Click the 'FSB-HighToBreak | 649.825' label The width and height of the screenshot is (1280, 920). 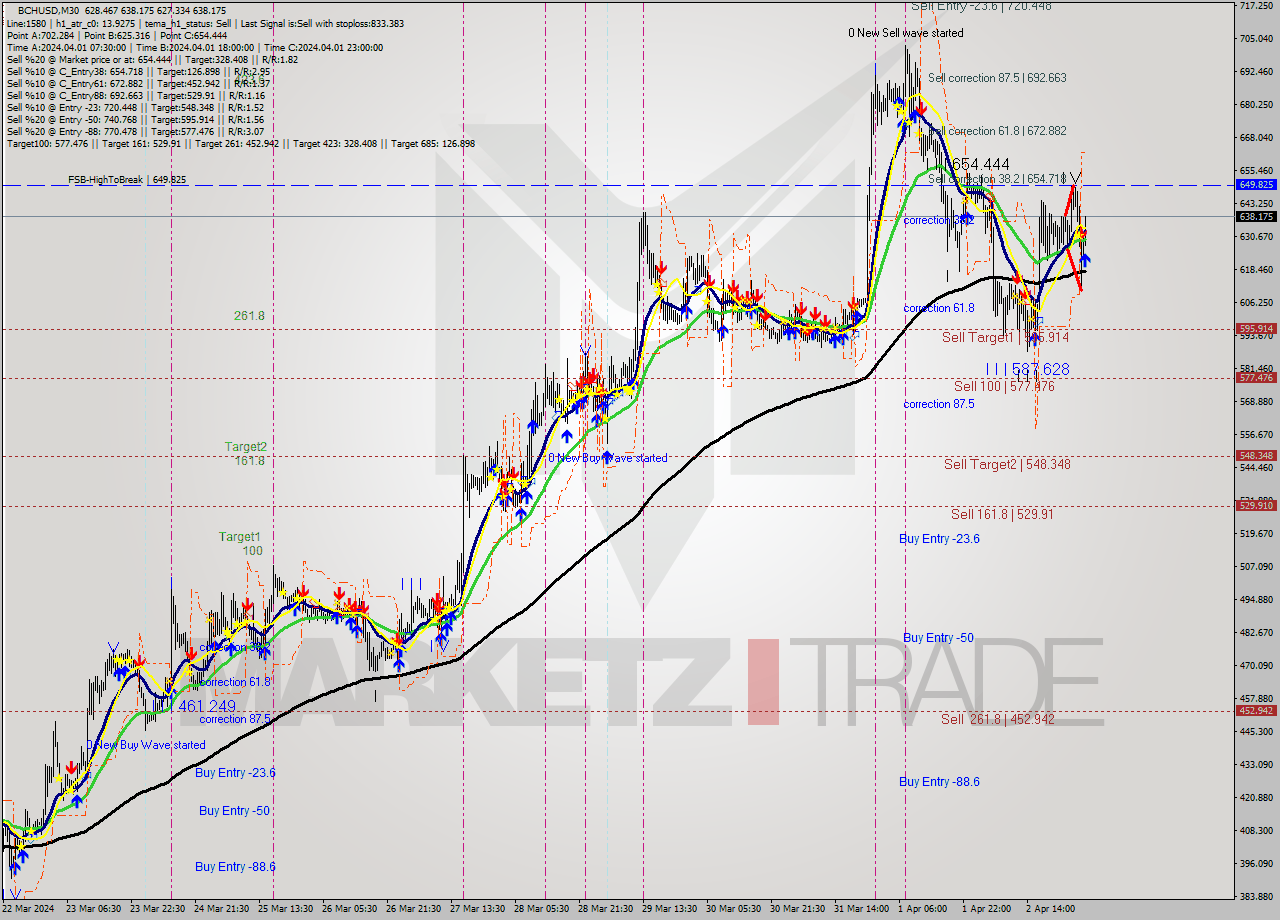point(127,180)
